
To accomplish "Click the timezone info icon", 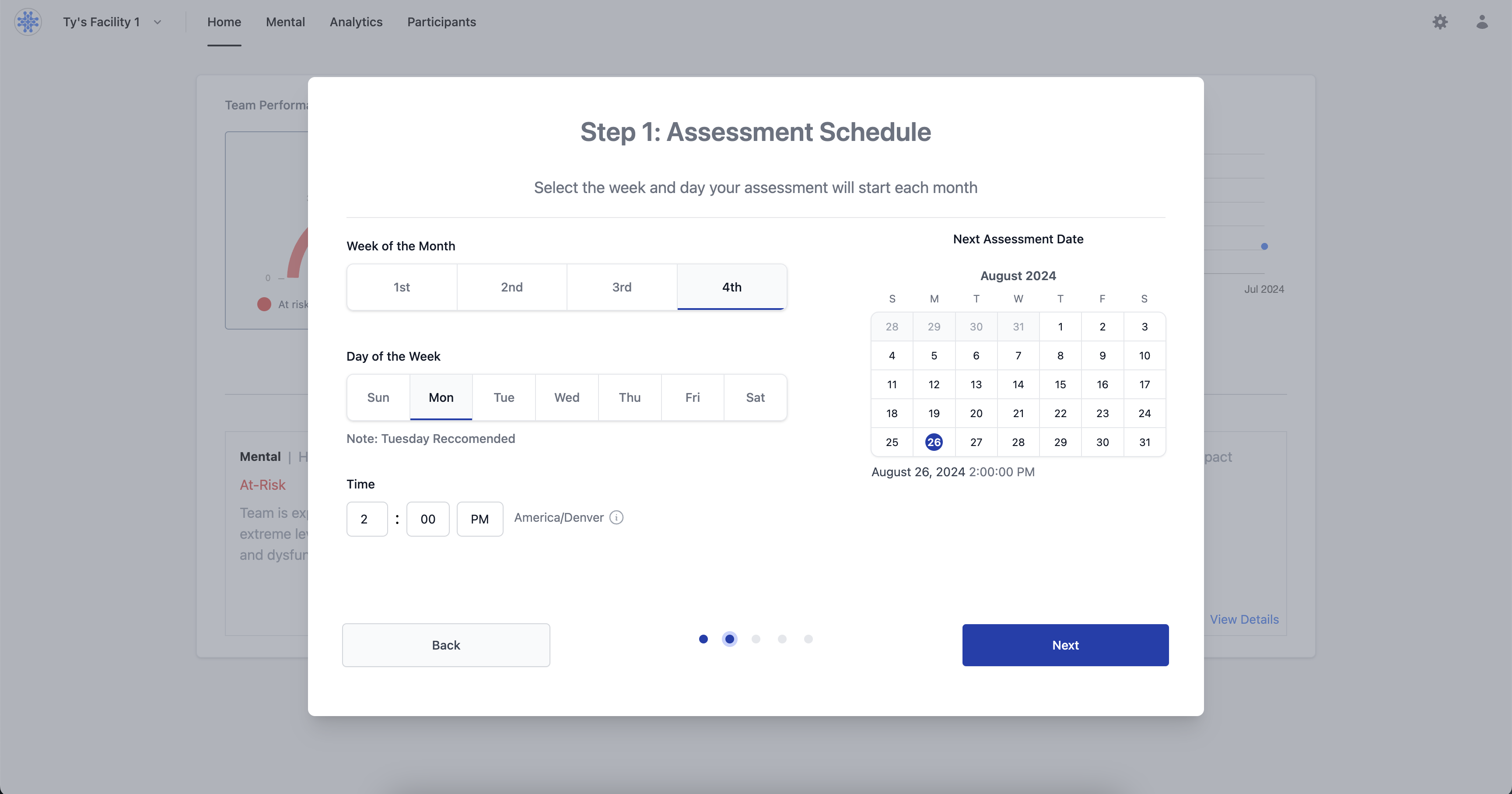I will tap(616, 517).
